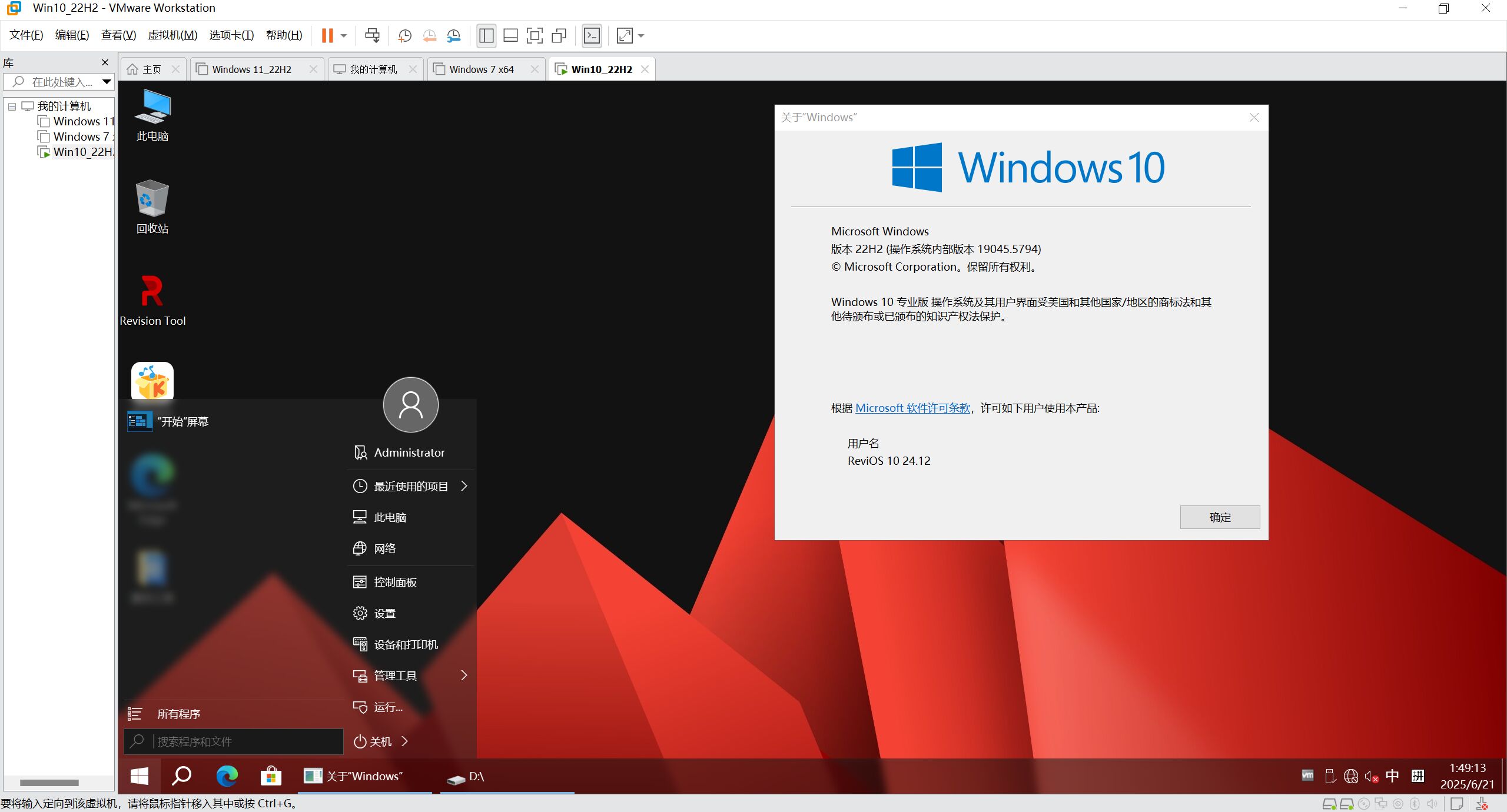Collapse the 我的计算机 tree node

(12, 107)
